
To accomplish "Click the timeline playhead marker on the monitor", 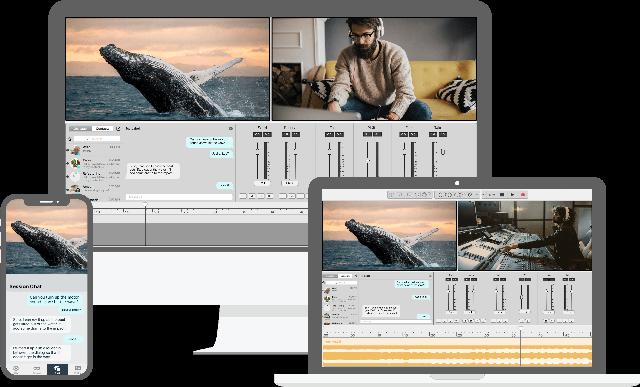I will 145,205.
